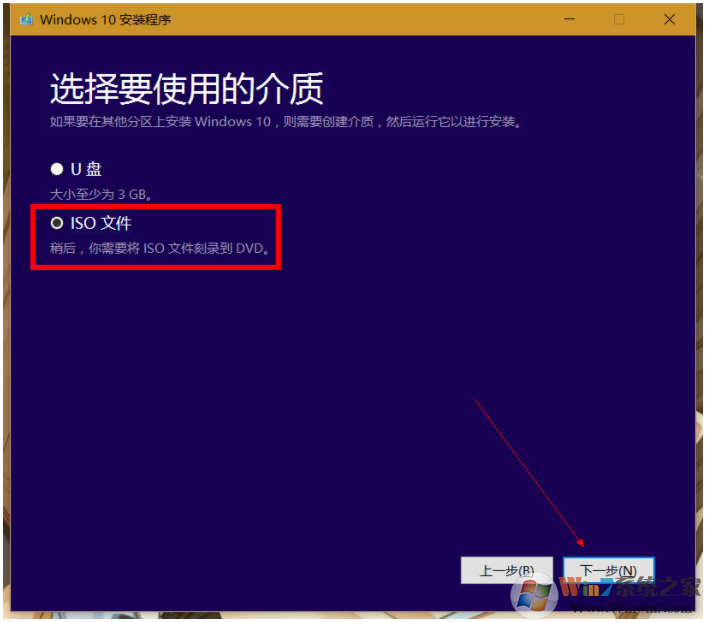Close the Windows 10 安装程序 window
708x622 pixels.
point(669,19)
